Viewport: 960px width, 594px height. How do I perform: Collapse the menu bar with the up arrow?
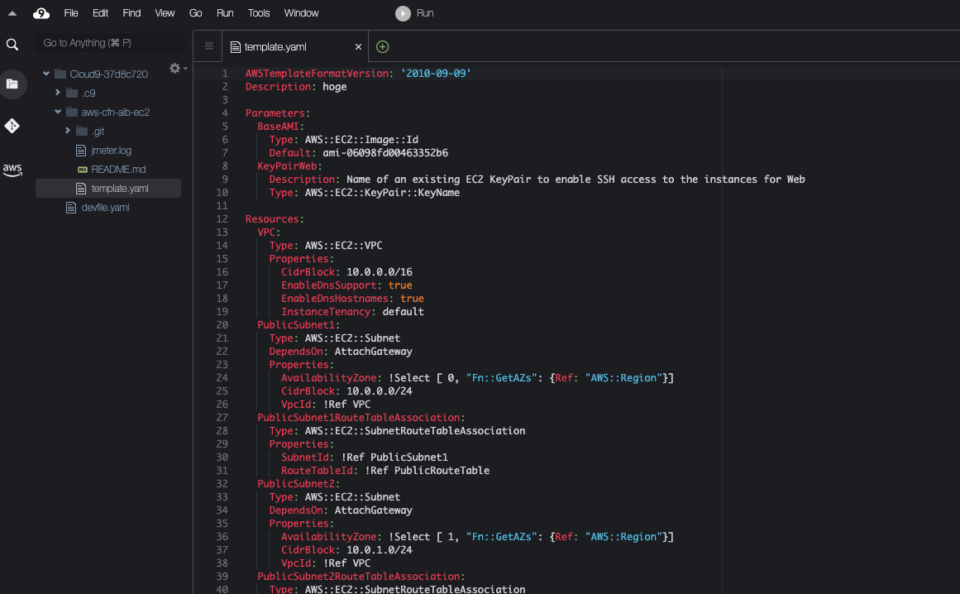11,12
